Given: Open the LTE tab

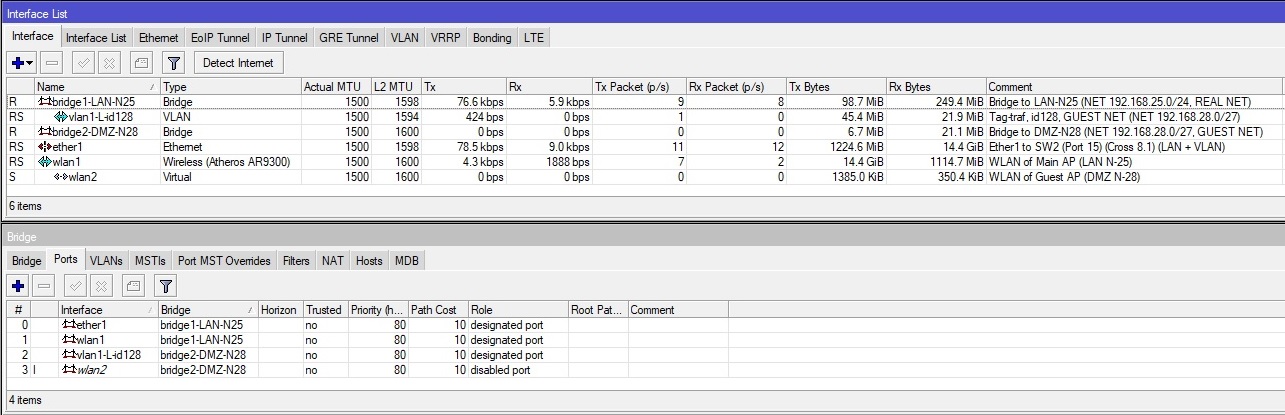Looking at the screenshot, I should [x=533, y=38].
